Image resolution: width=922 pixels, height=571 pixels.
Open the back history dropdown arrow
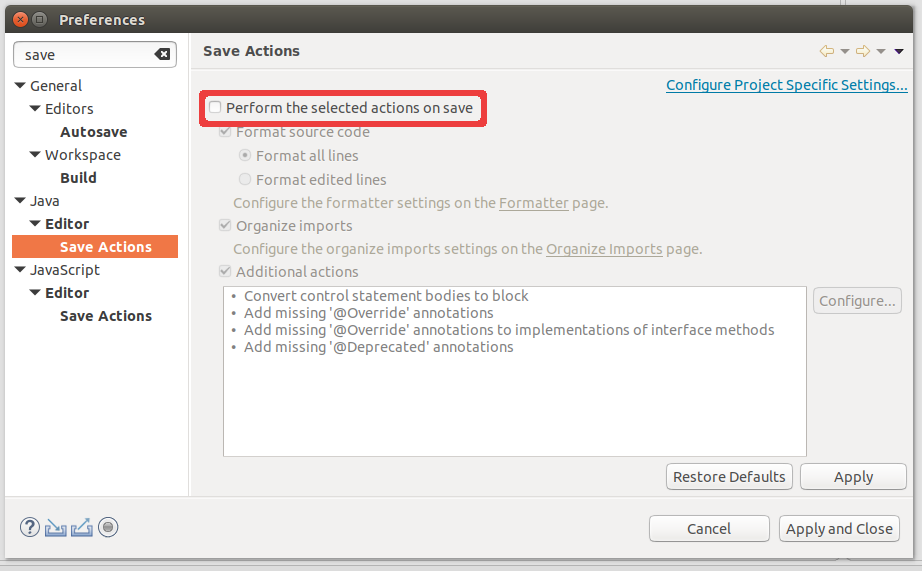(x=844, y=51)
